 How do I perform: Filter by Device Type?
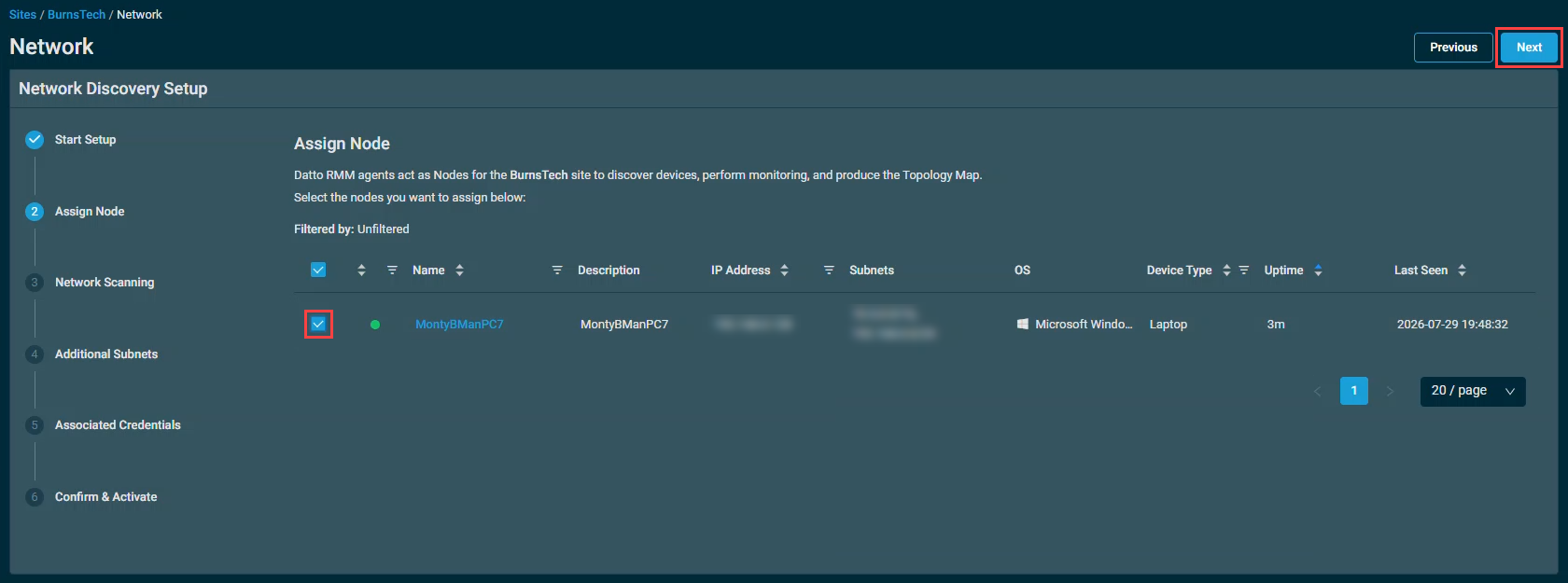(x=1243, y=271)
